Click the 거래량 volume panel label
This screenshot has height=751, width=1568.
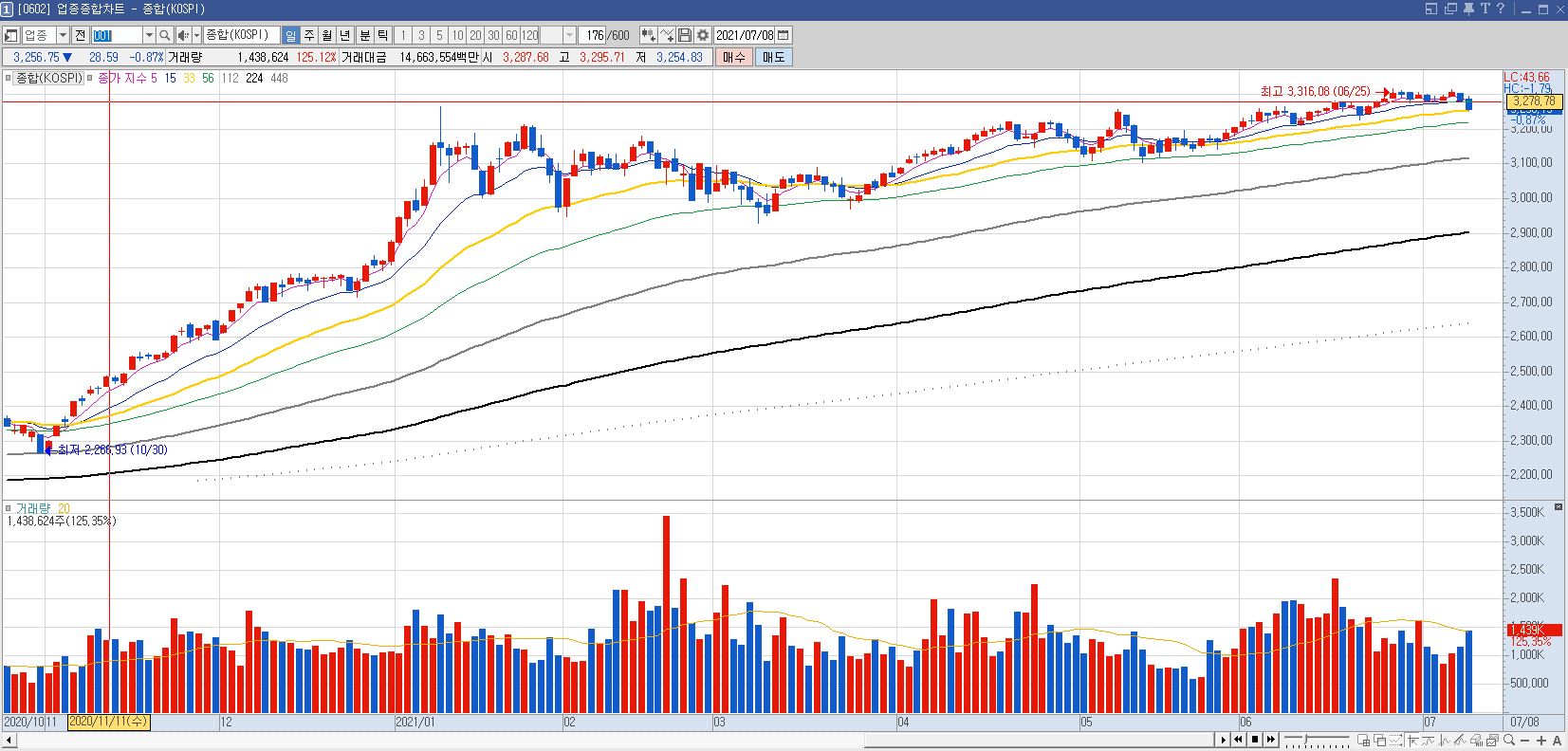(34, 509)
